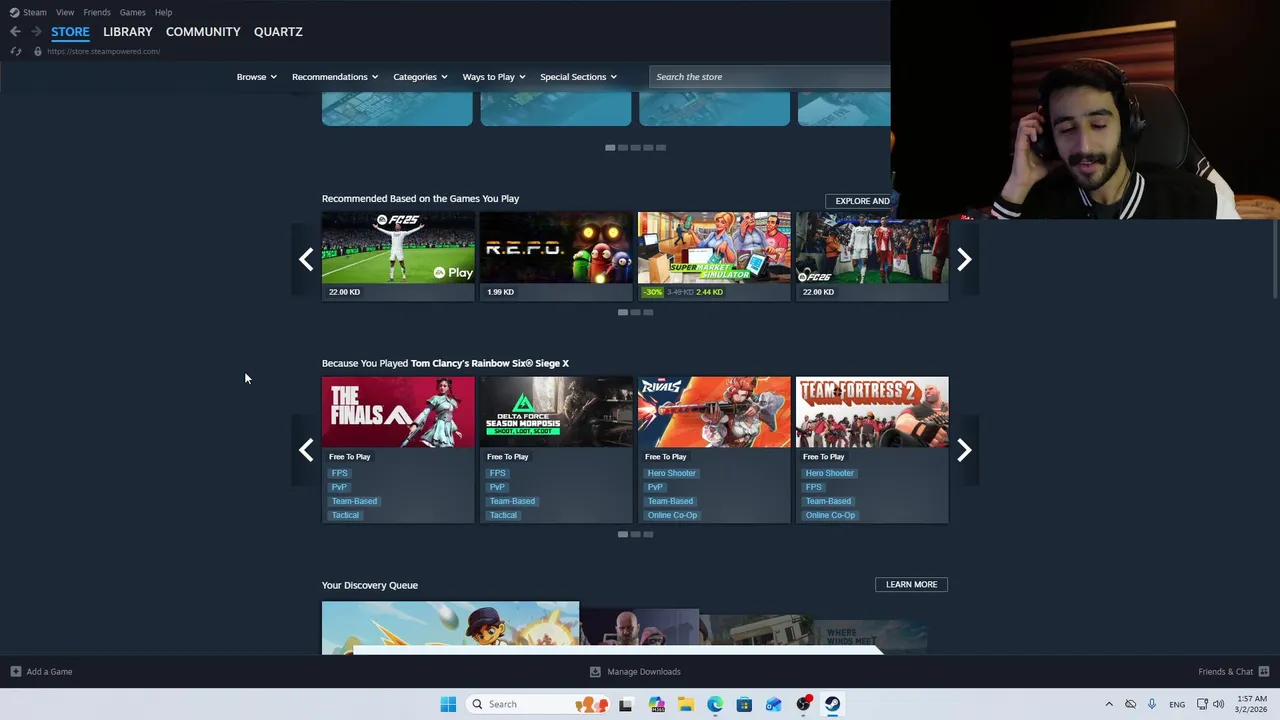Open the Windows Start menu

pos(448,704)
